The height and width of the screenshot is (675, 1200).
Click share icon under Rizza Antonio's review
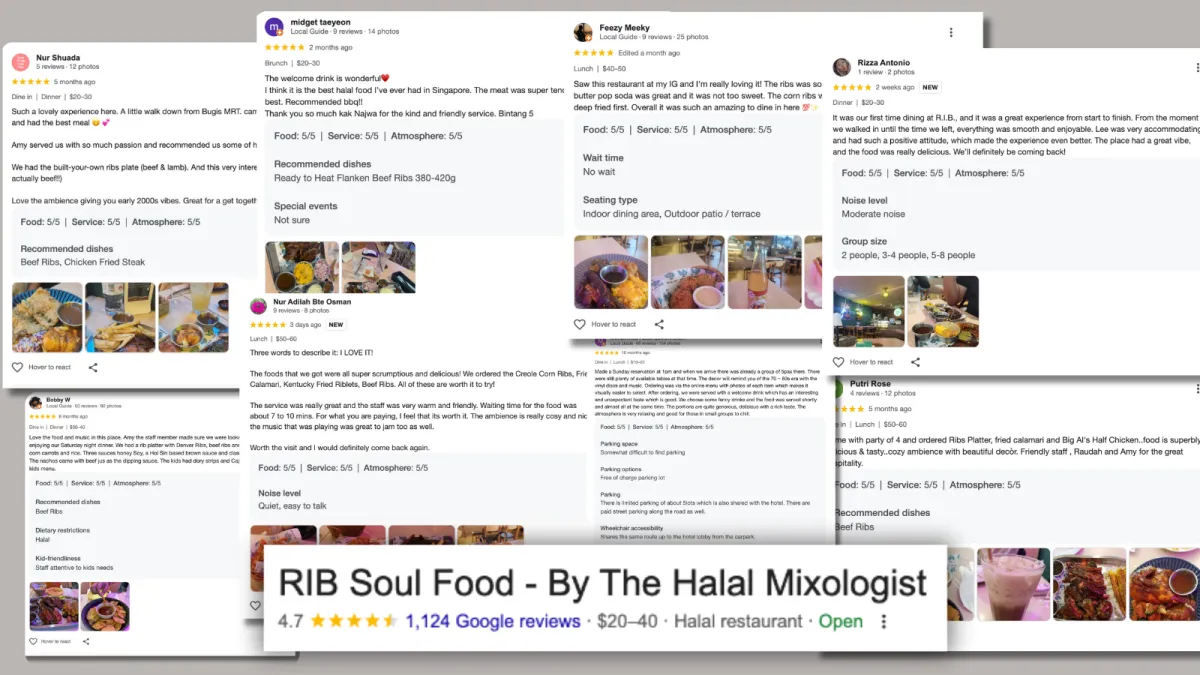point(915,362)
